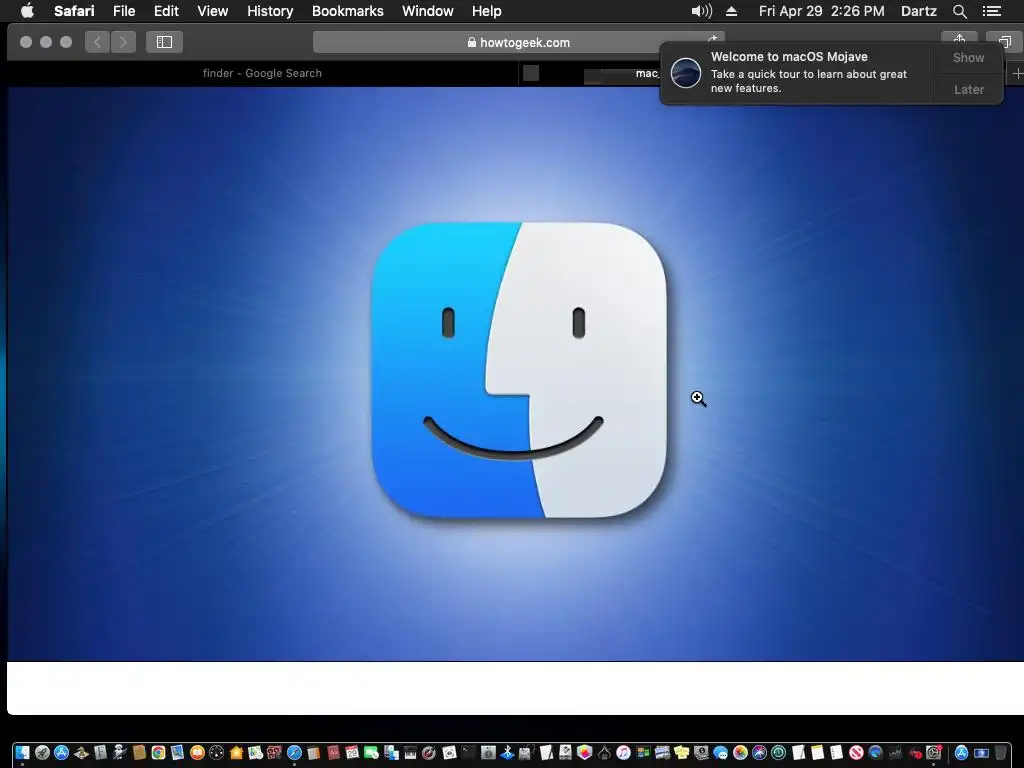Go forward with Safari's forward arrow
The image size is (1024, 768).
(123, 42)
